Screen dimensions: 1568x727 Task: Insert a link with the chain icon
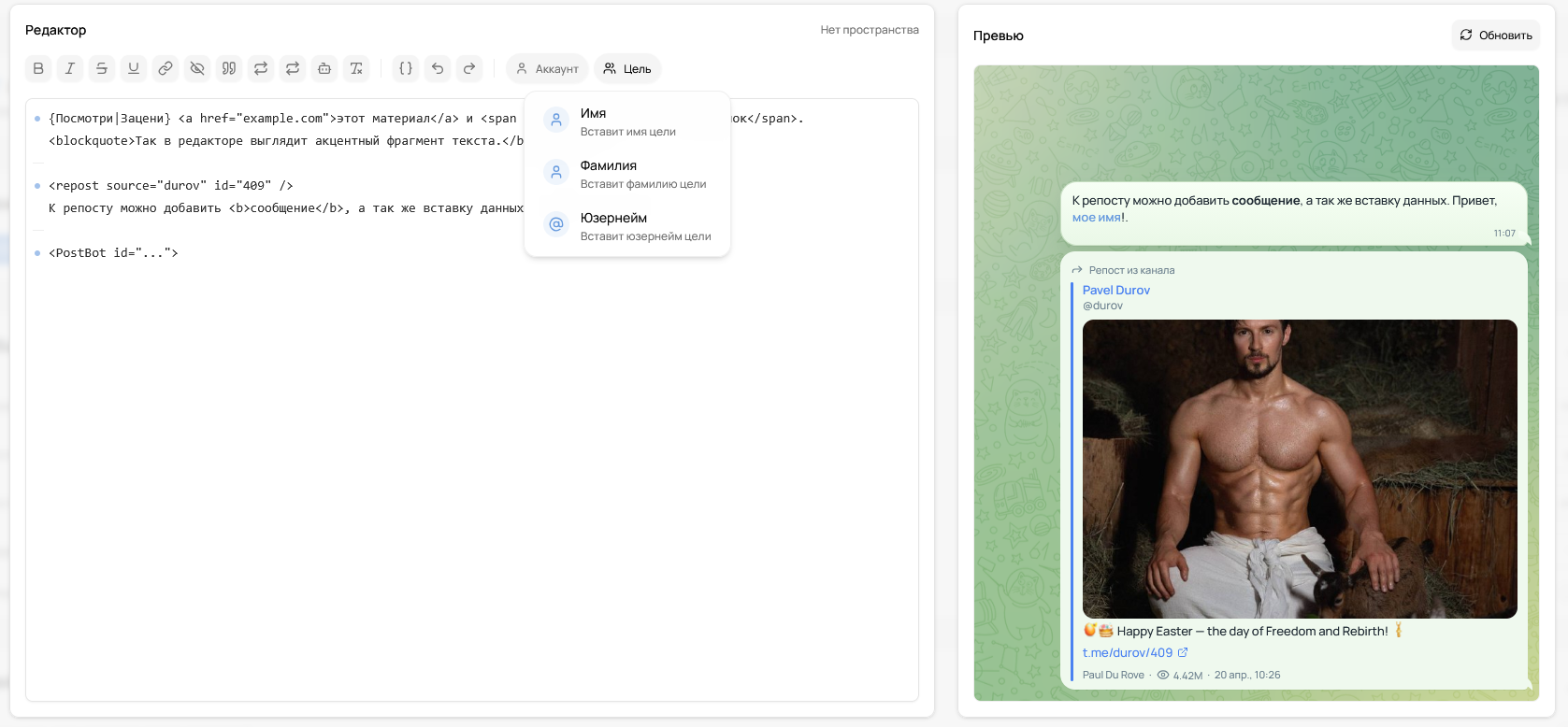[165, 68]
